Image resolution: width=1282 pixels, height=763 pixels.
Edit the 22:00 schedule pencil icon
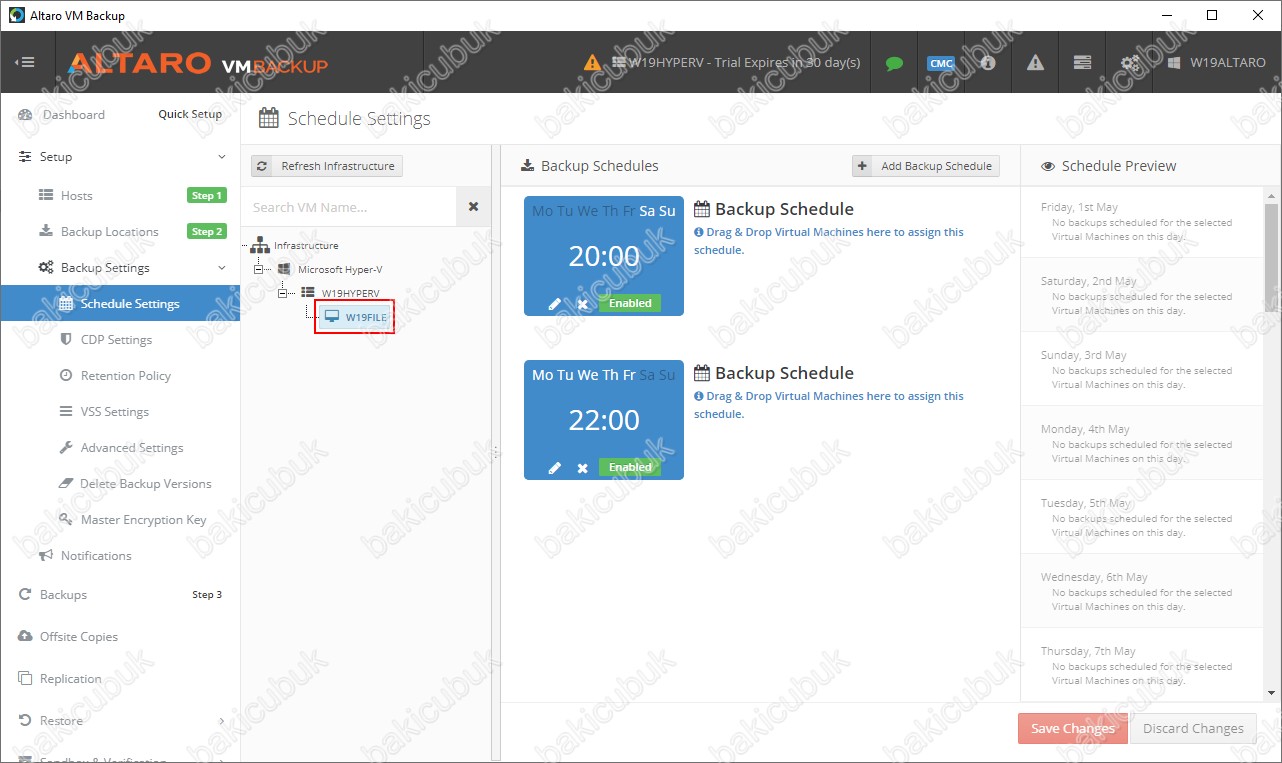pyautogui.click(x=555, y=468)
